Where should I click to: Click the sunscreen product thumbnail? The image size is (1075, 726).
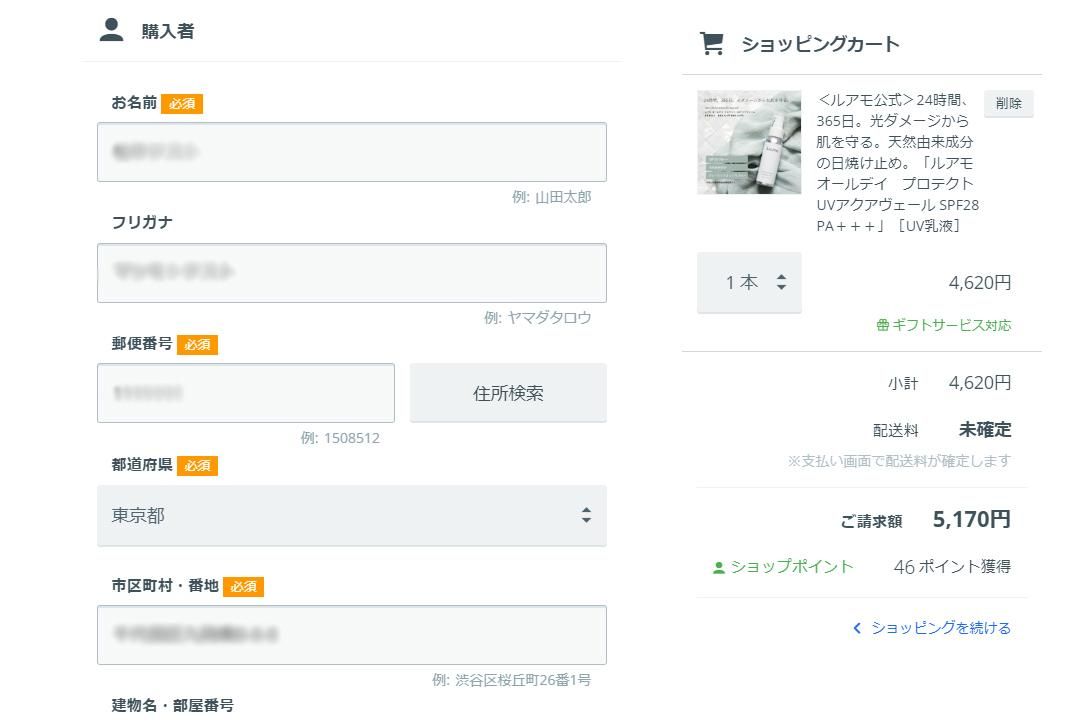[749, 142]
